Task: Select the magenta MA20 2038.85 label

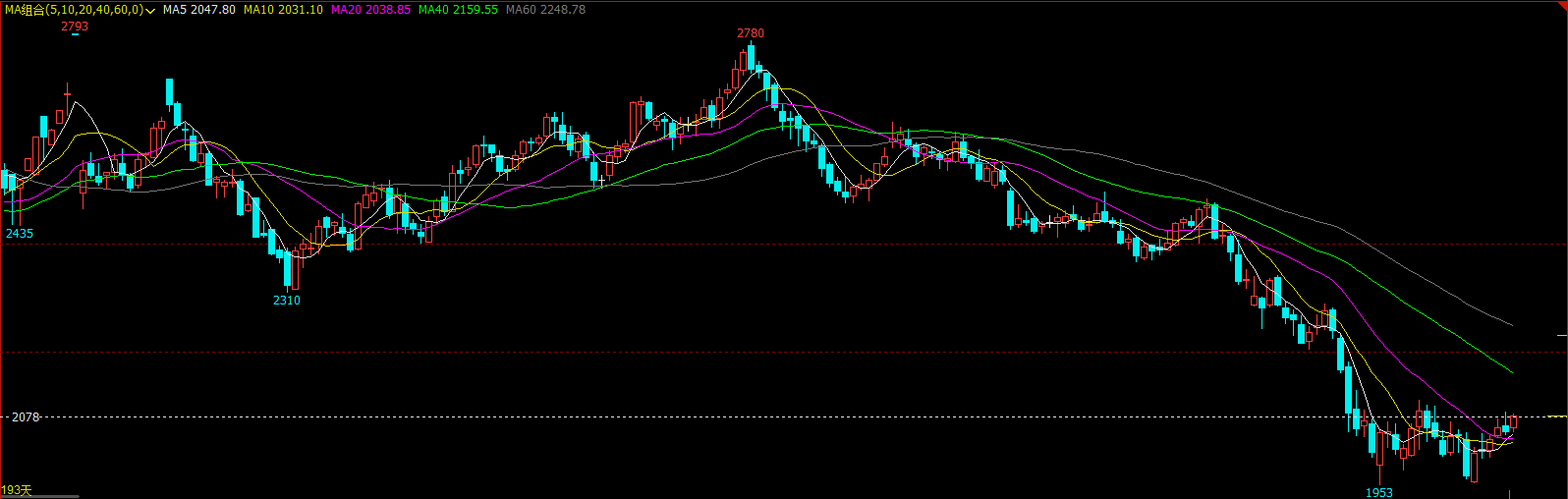Action: coord(370,10)
